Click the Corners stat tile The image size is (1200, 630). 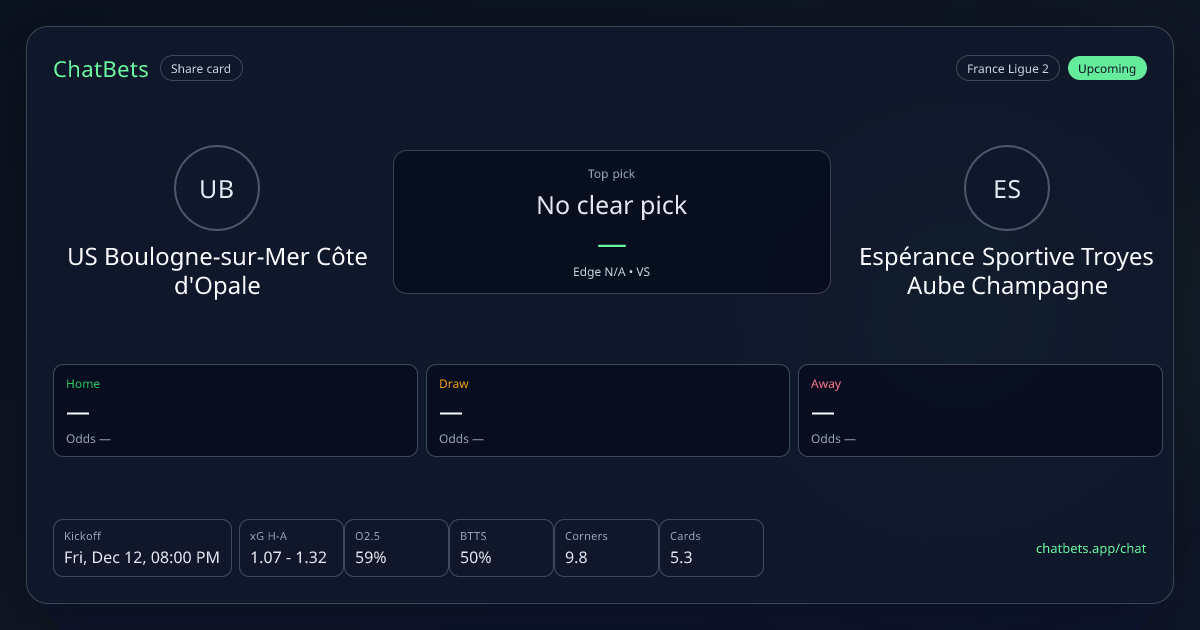coord(606,548)
